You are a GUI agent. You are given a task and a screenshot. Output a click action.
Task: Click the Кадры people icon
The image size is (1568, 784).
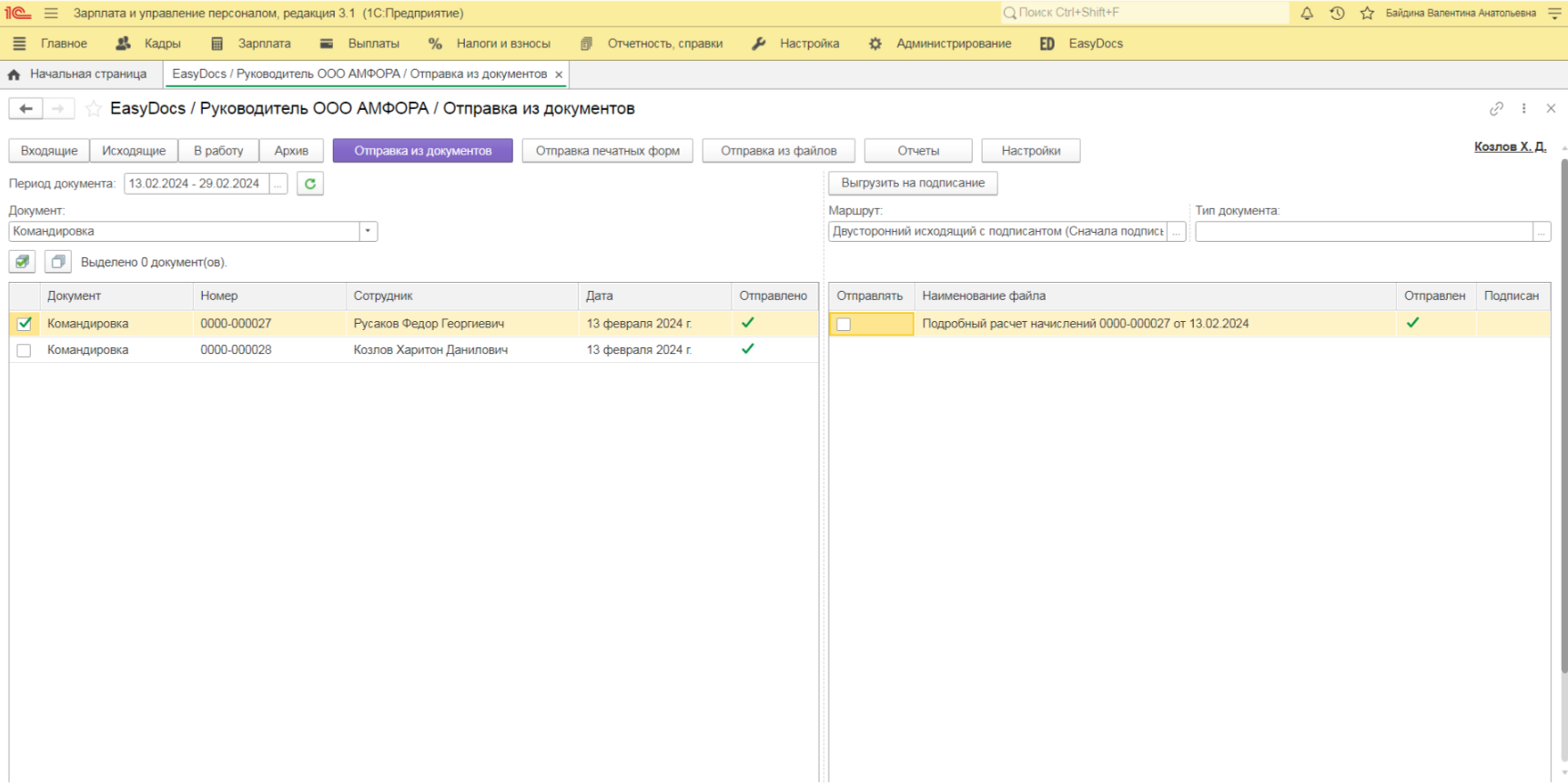(124, 44)
